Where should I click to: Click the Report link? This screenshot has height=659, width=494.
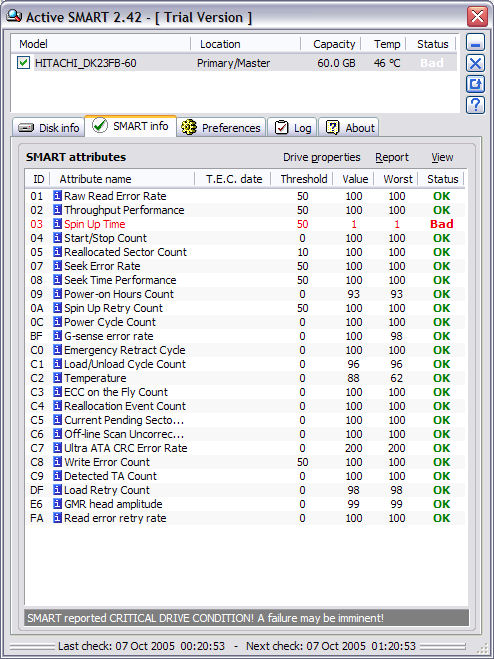point(392,157)
